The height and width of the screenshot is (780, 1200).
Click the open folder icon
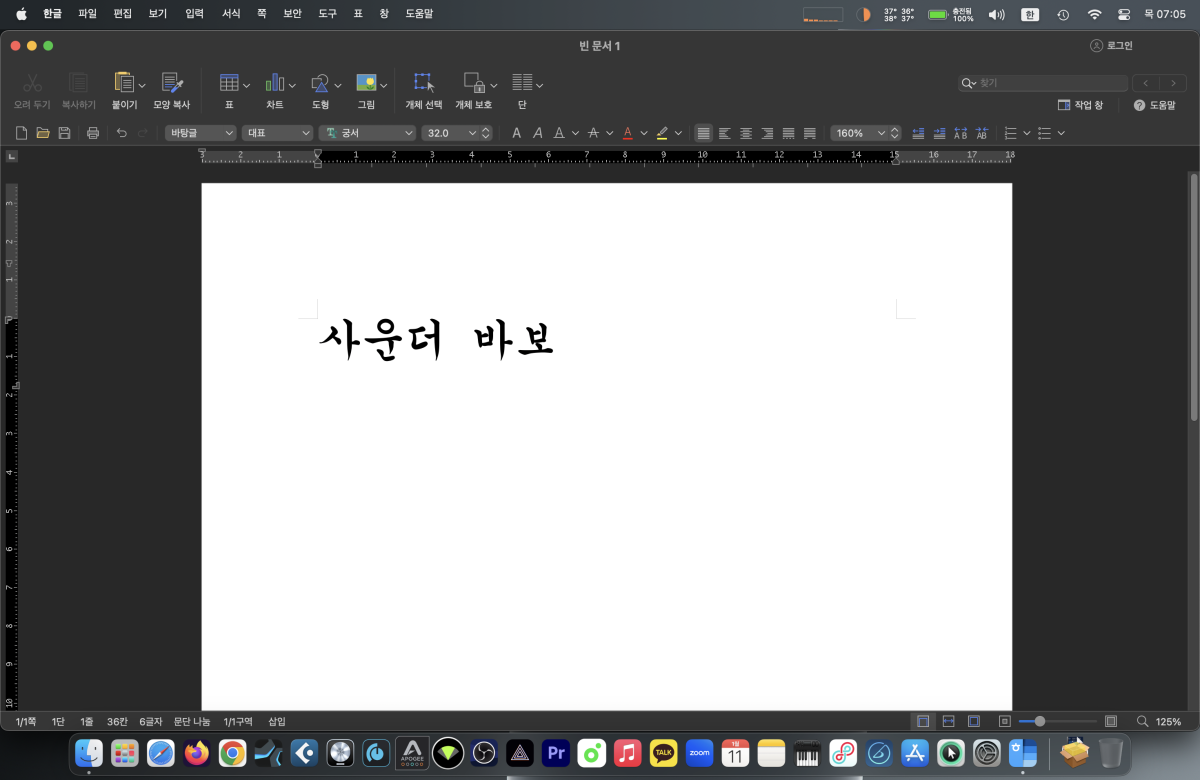43,133
